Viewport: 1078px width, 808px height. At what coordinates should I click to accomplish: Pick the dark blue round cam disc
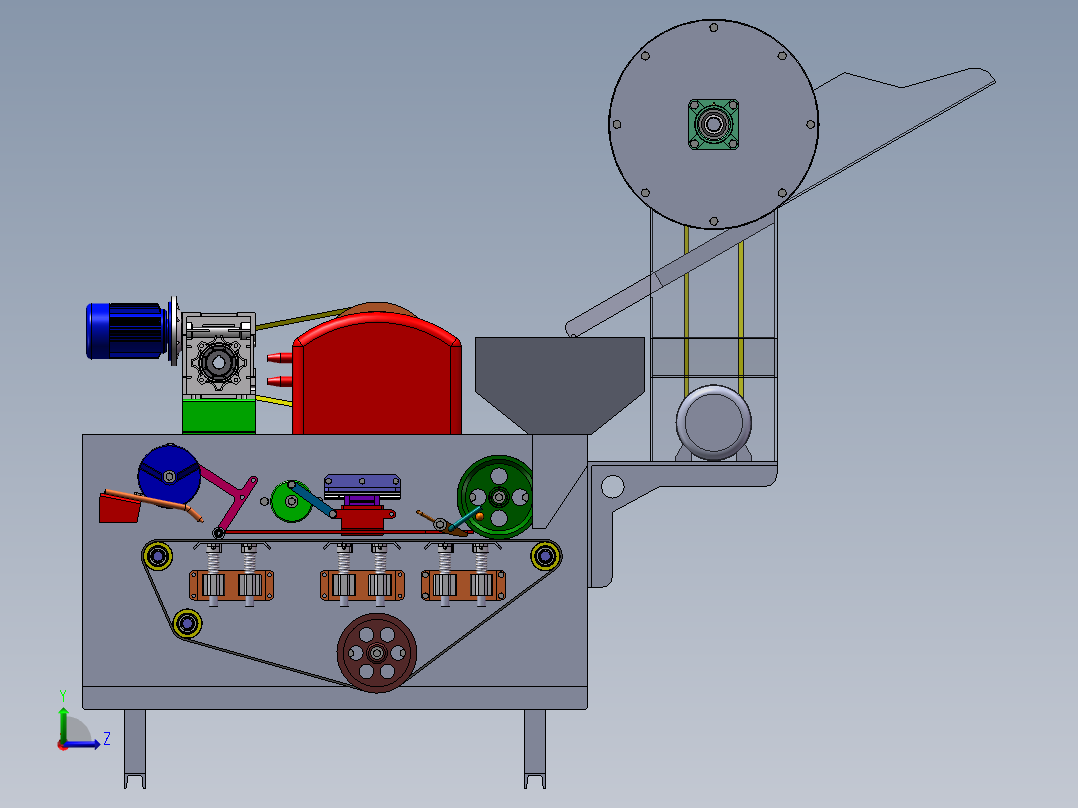pyautogui.click(x=169, y=475)
